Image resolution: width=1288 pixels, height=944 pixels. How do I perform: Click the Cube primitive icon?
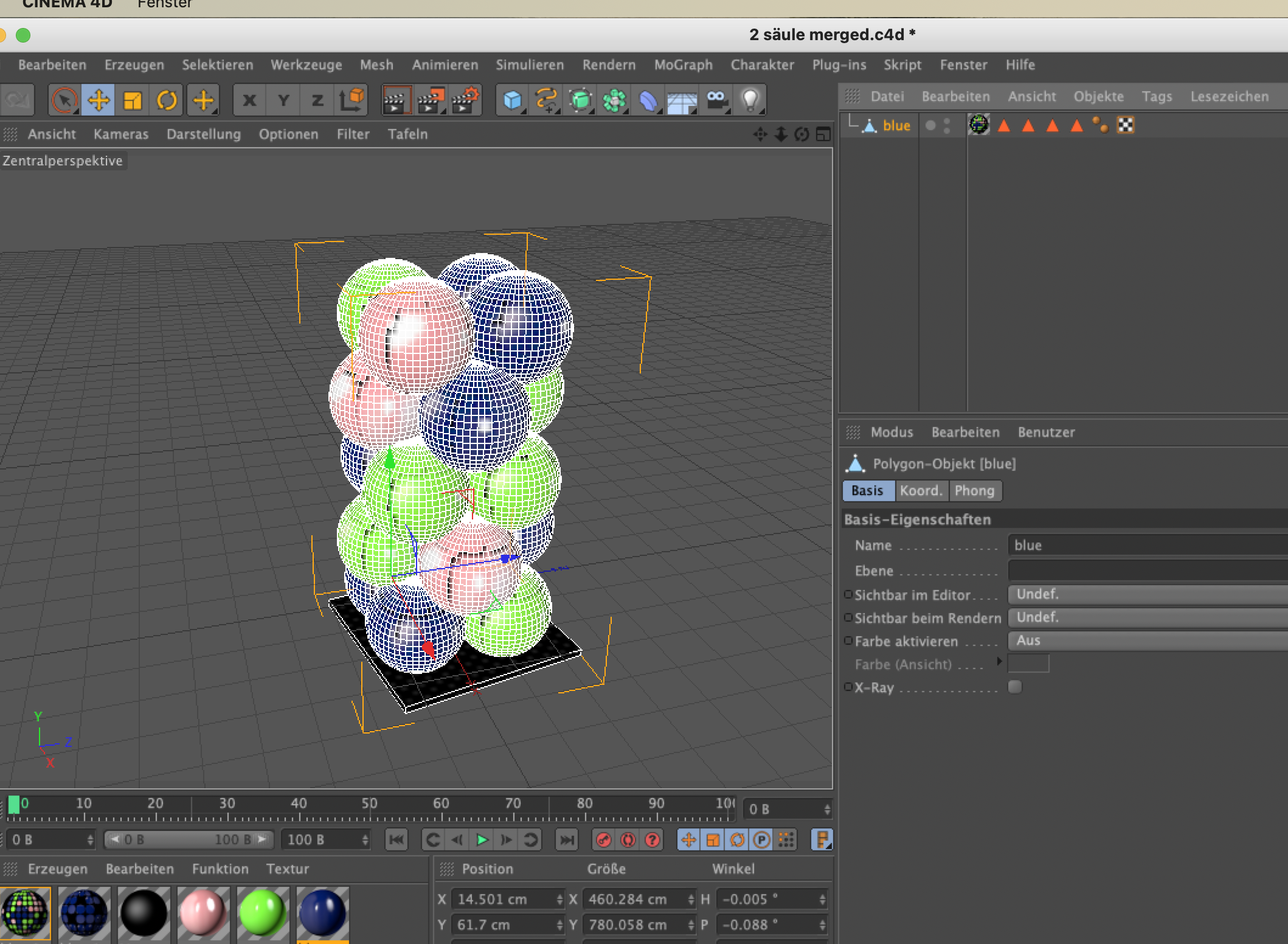(513, 100)
